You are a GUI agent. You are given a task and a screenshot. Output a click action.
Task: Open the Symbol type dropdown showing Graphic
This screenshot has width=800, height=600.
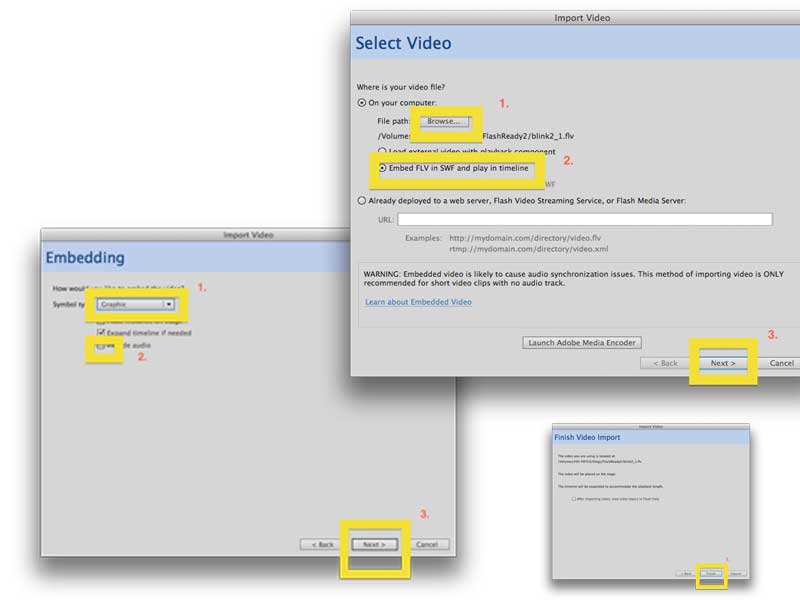pos(136,303)
